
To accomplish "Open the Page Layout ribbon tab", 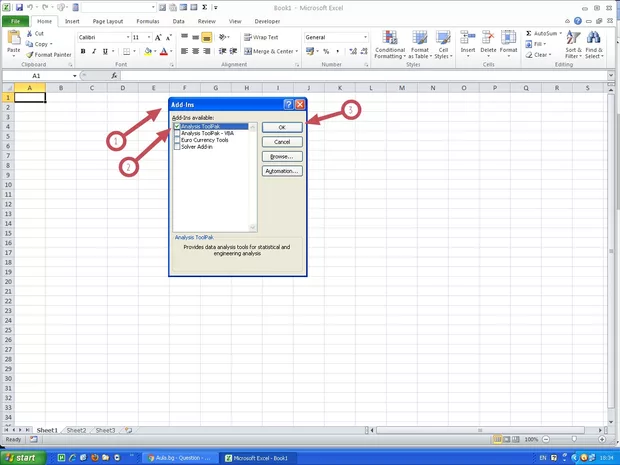I will coord(108,20).
